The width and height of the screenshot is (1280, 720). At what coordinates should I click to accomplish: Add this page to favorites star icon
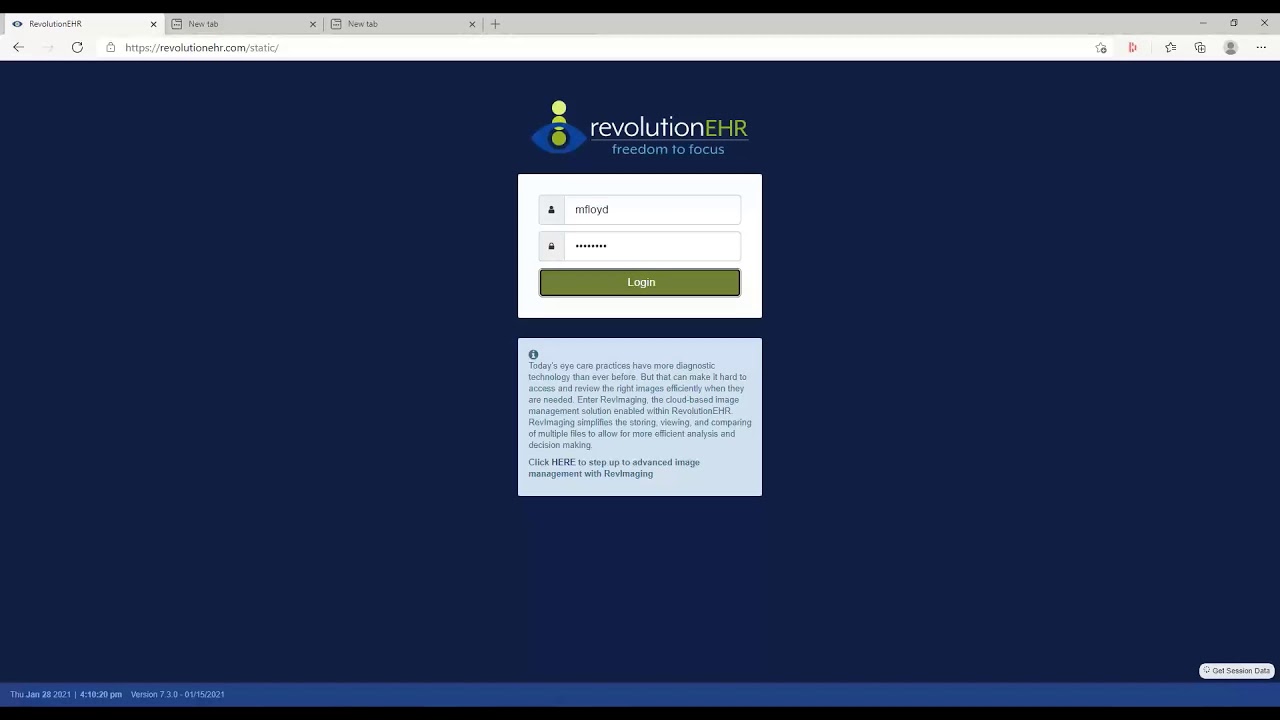tap(1101, 47)
